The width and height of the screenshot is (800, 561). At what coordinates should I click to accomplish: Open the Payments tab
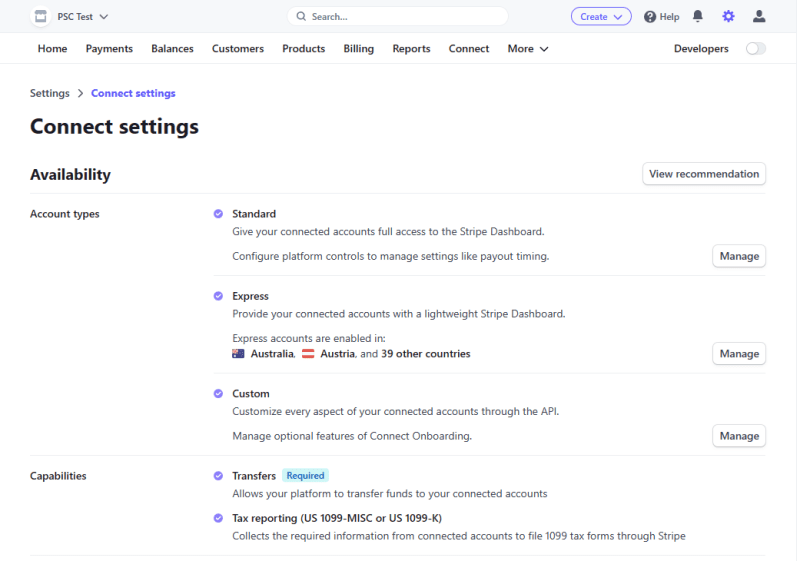pyautogui.click(x=109, y=49)
